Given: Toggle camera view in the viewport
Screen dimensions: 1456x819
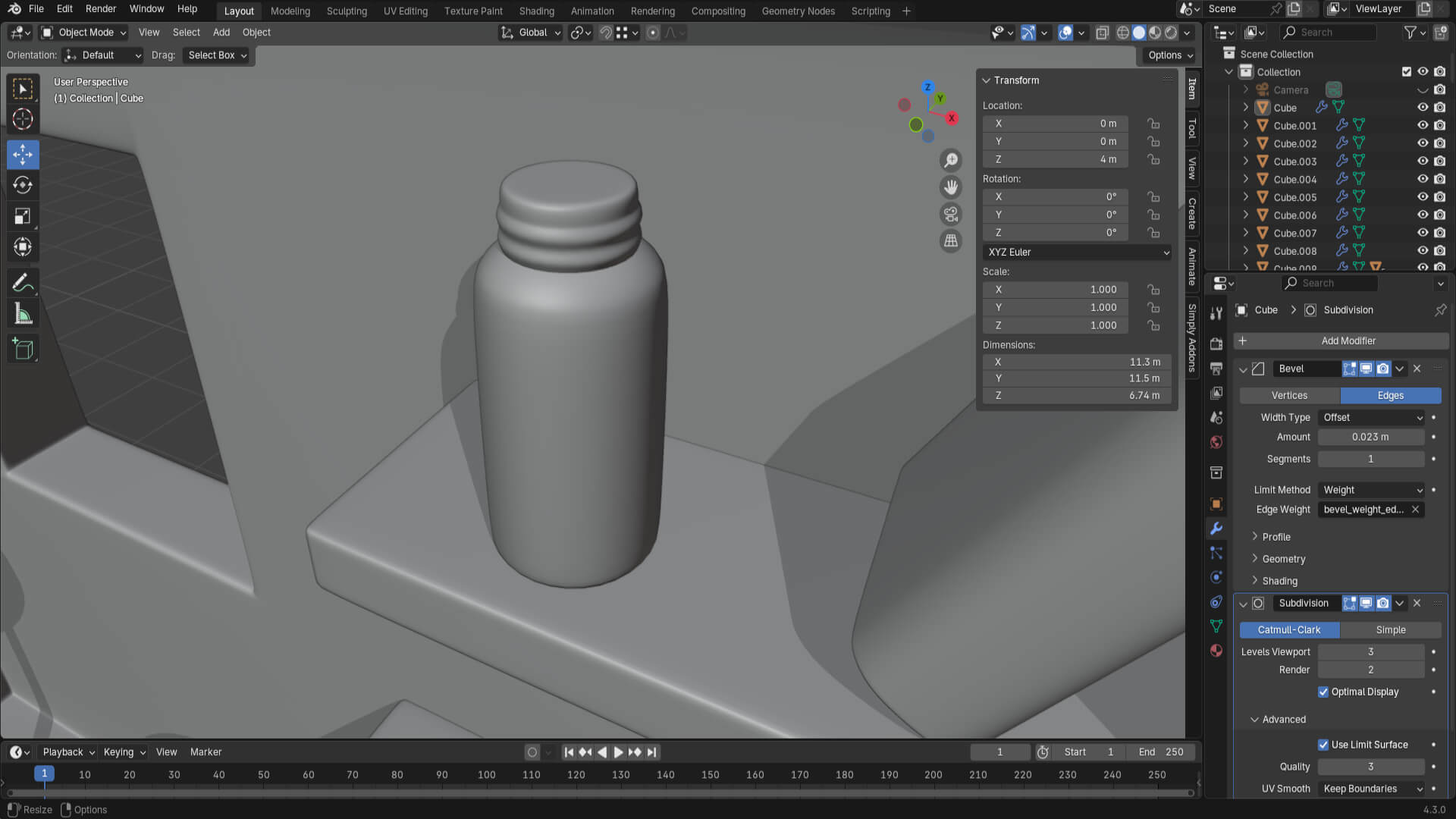Looking at the screenshot, I should tap(950, 214).
